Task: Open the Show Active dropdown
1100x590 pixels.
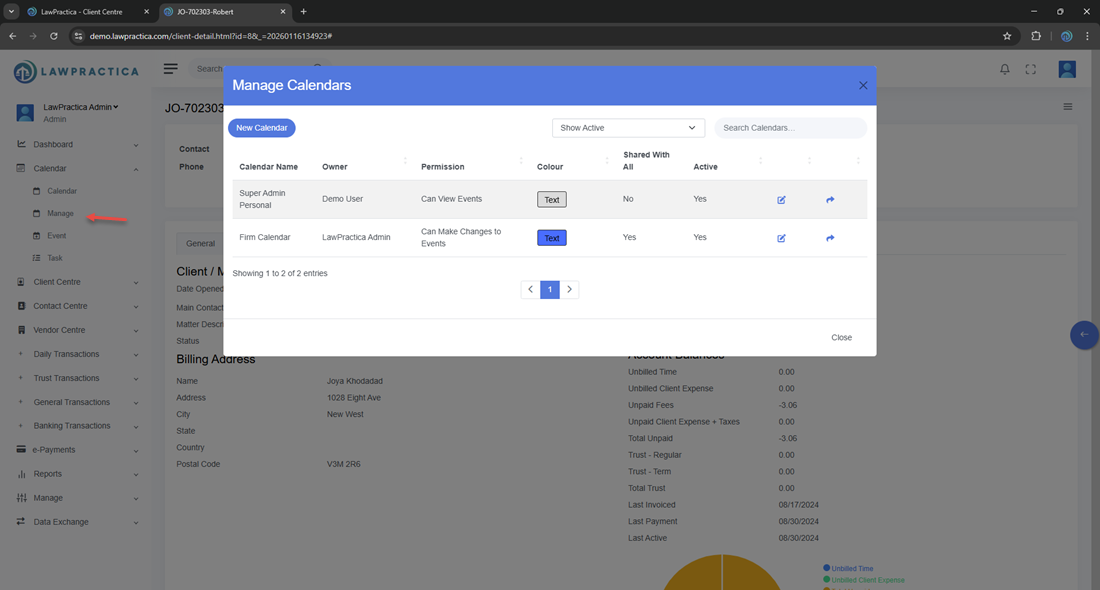Action: (628, 128)
